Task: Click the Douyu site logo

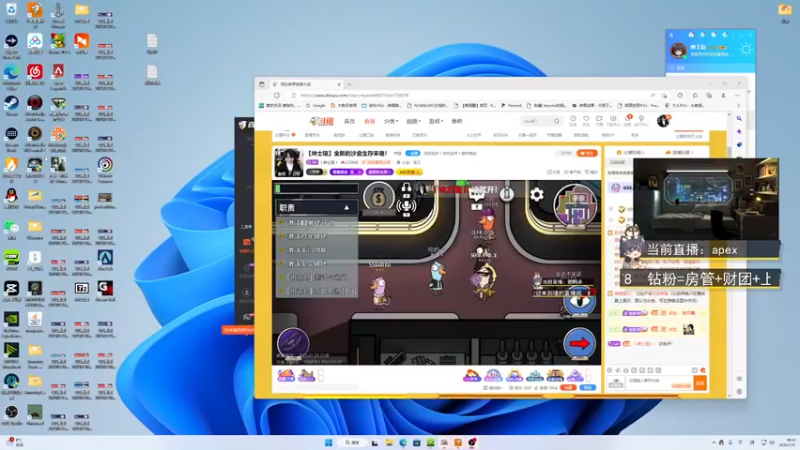Action: 321,121
